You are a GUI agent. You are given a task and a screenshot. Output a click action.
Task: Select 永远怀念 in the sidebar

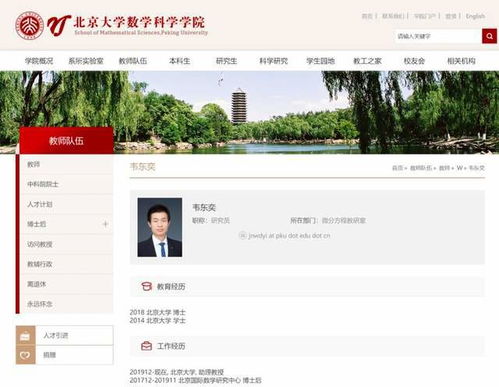(x=67, y=304)
